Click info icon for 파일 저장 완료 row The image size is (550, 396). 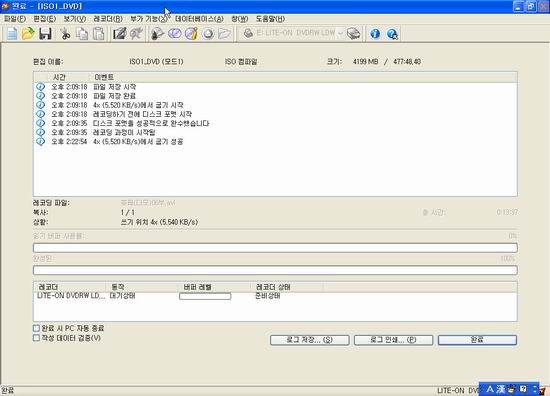coord(40,96)
